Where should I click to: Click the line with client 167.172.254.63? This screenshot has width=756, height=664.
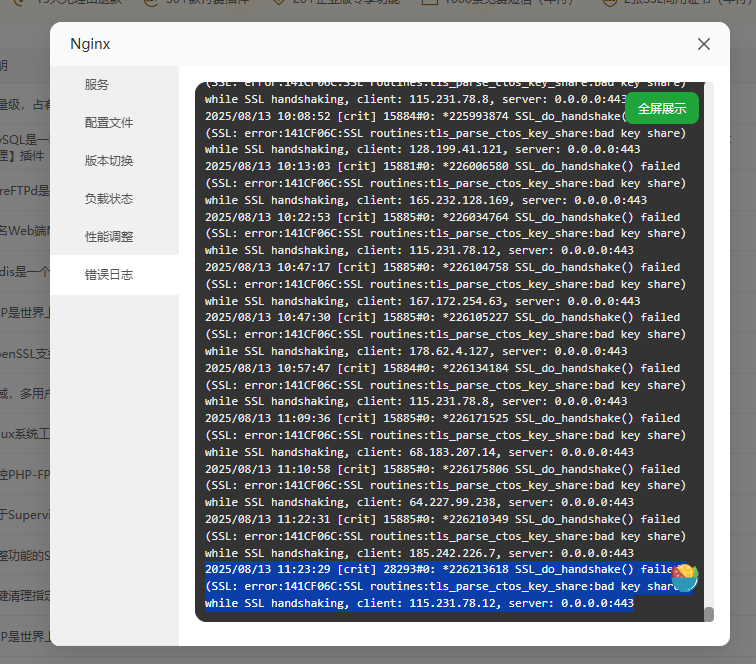pos(422,301)
